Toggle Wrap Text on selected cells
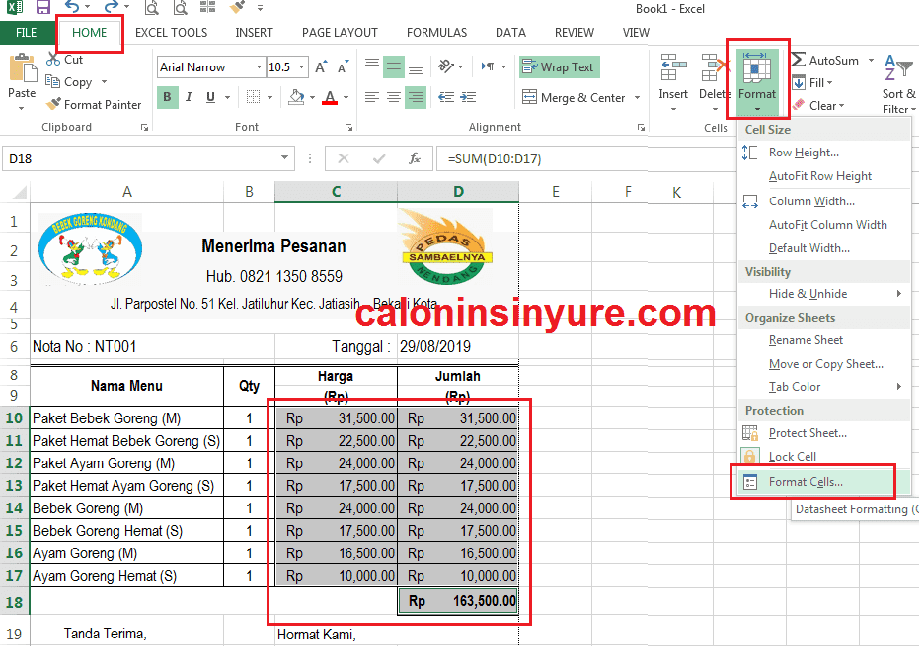This screenshot has width=921, height=646. [558, 67]
